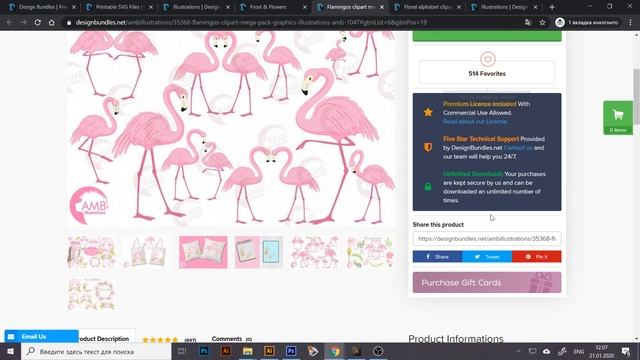View the tote bags mockup thumbnail
640x360 pixels.
pos(147,252)
